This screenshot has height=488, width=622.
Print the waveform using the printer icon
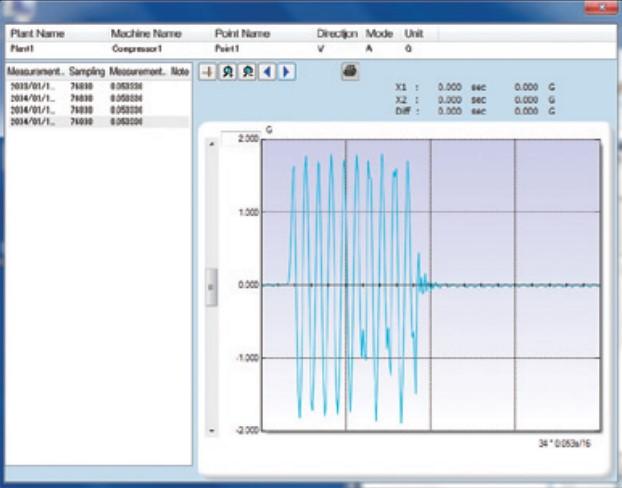click(x=350, y=71)
